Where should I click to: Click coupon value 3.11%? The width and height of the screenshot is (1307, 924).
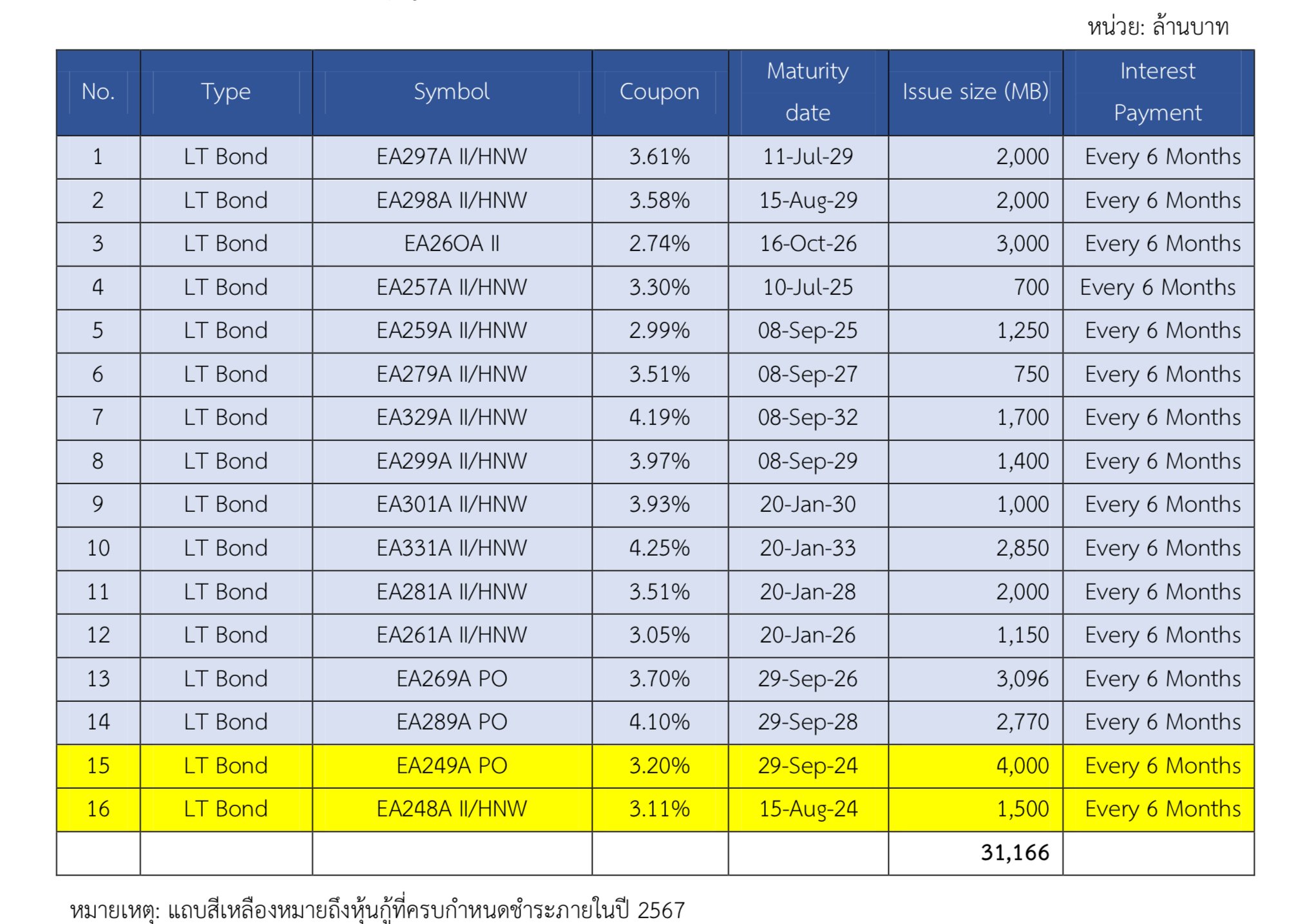pyautogui.click(x=660, y=809)
